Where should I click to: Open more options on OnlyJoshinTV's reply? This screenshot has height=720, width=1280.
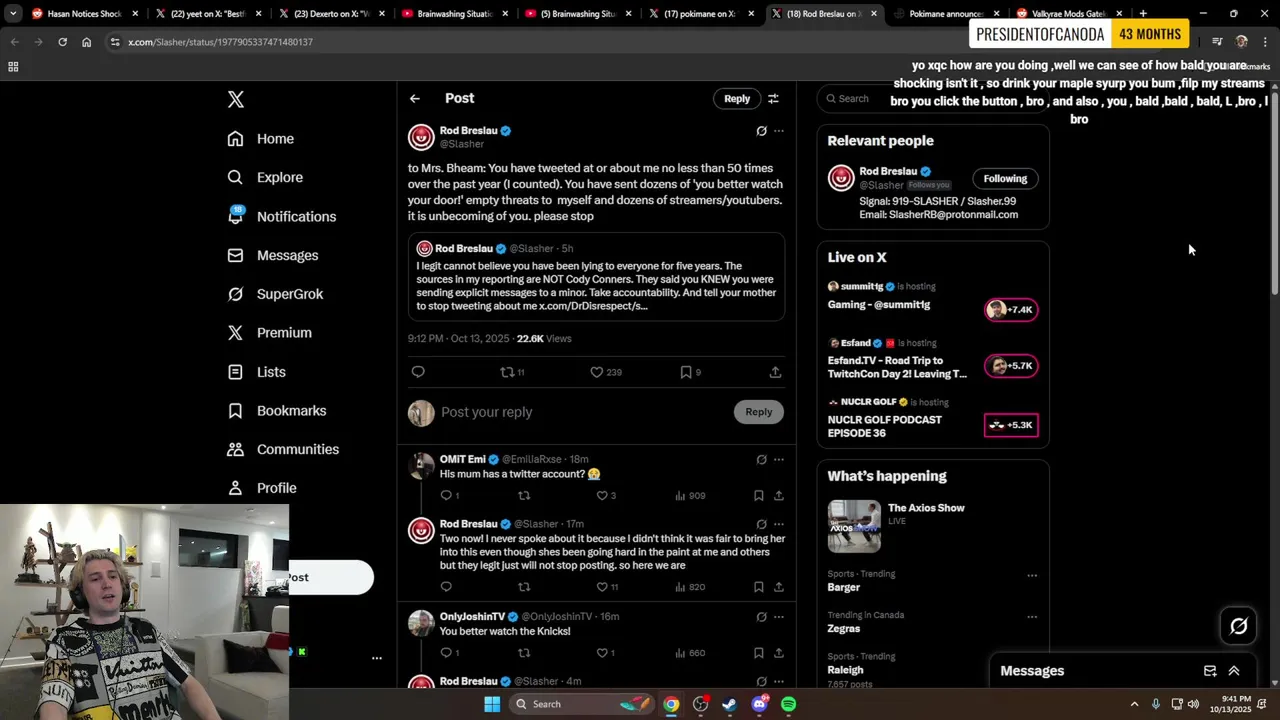779,617
